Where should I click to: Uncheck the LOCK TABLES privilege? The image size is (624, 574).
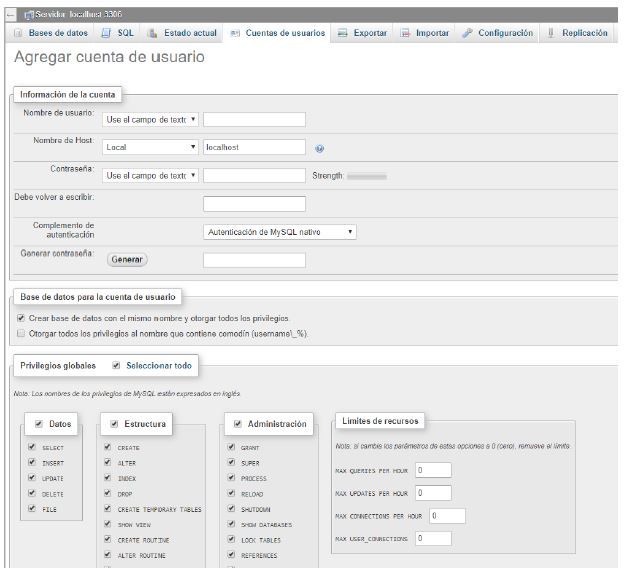(231, 539)
